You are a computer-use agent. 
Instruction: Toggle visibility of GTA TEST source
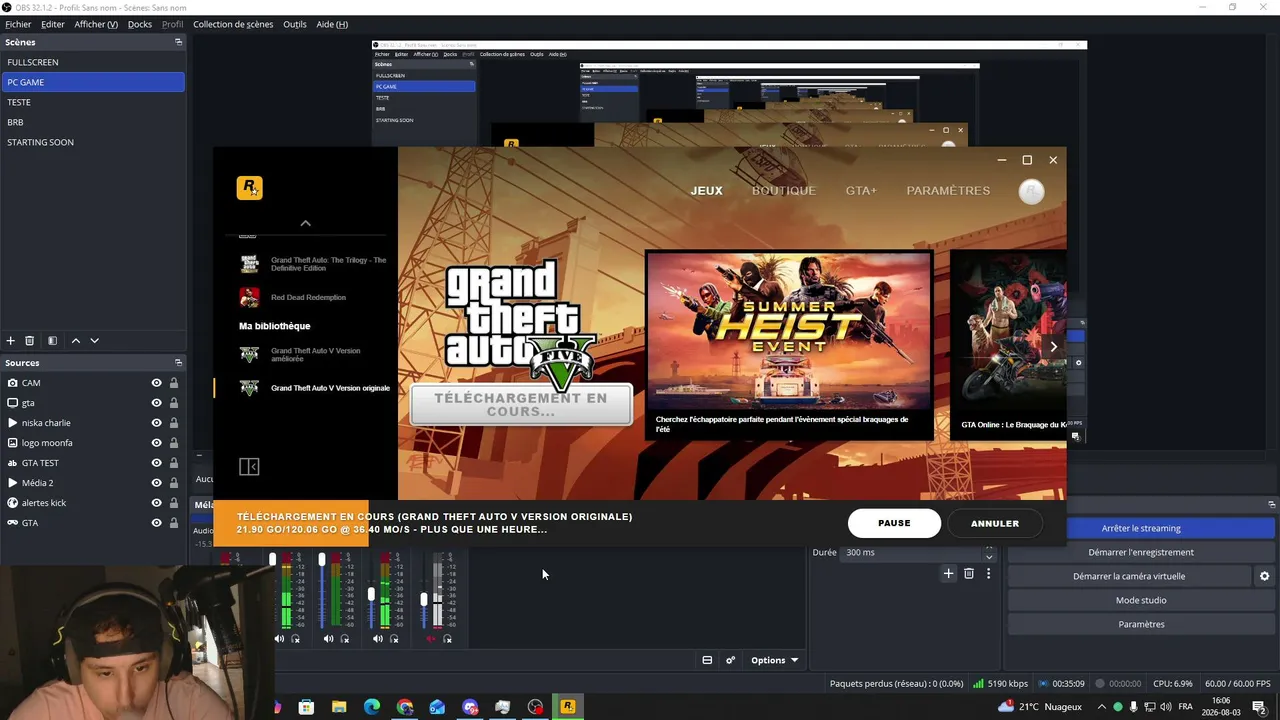156,463
